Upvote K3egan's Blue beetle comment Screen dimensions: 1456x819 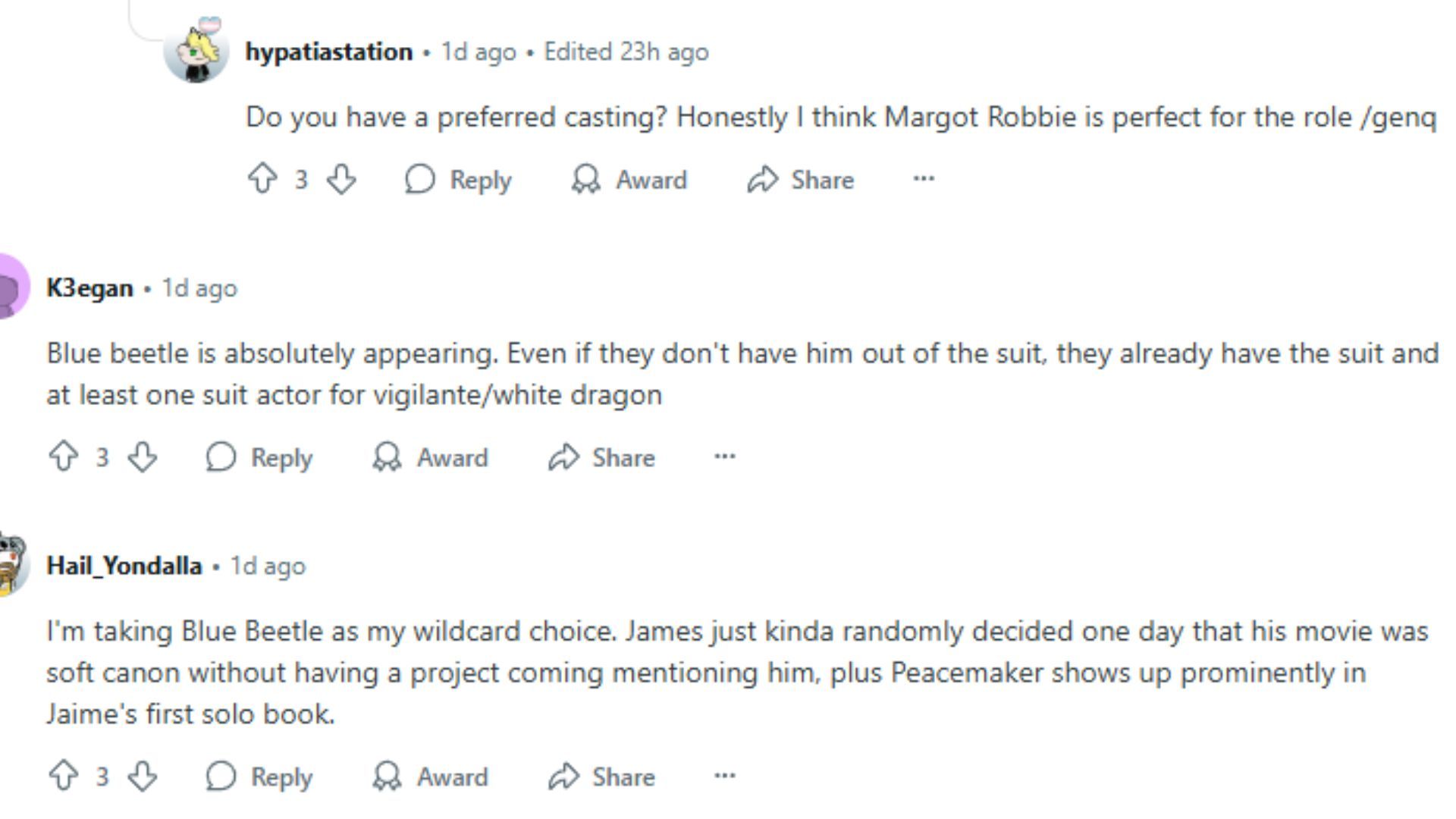click(x=64, y=457)
